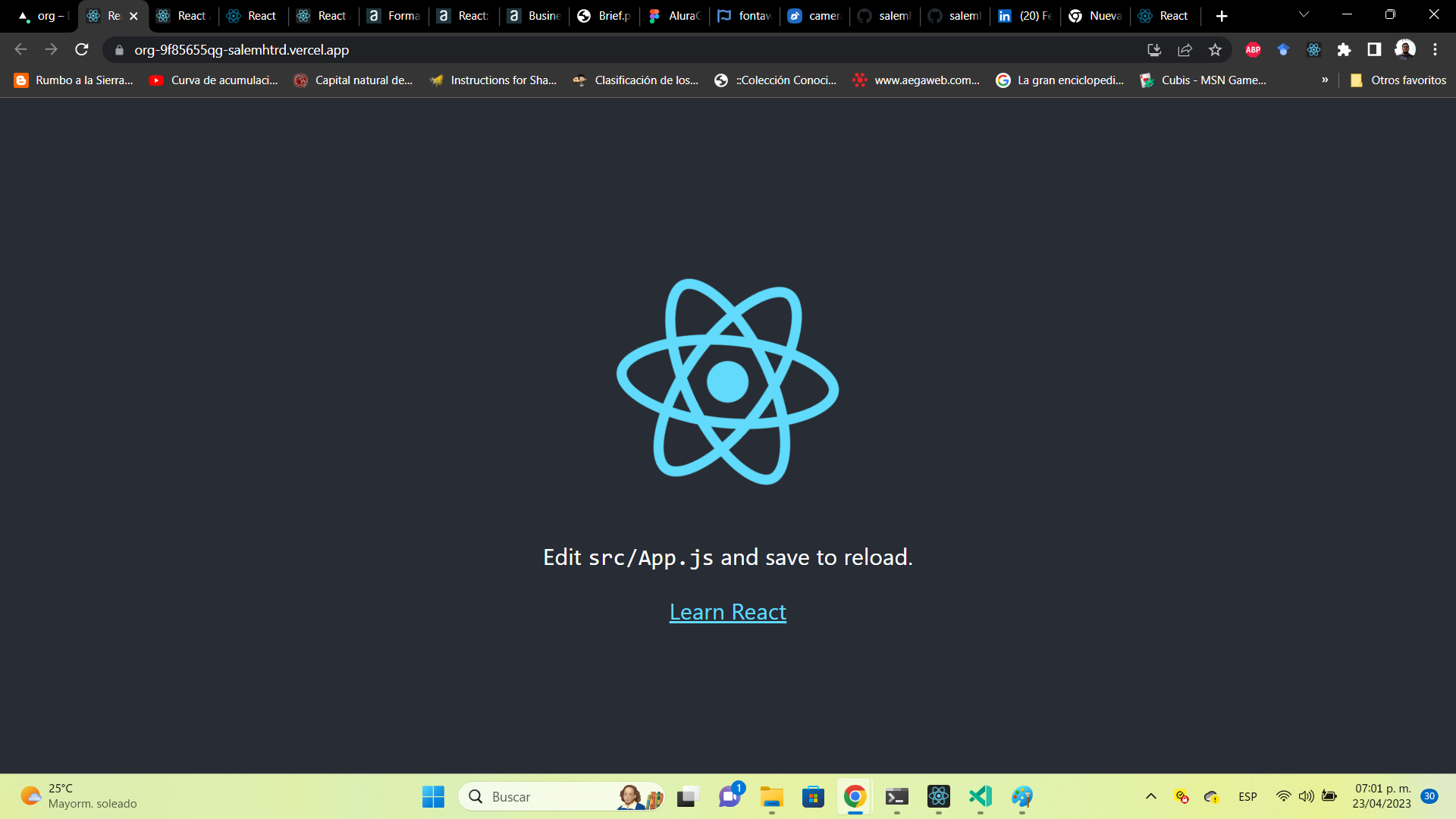
Task: Switch to the 'fontav' tab
Action: pos(744,16)
